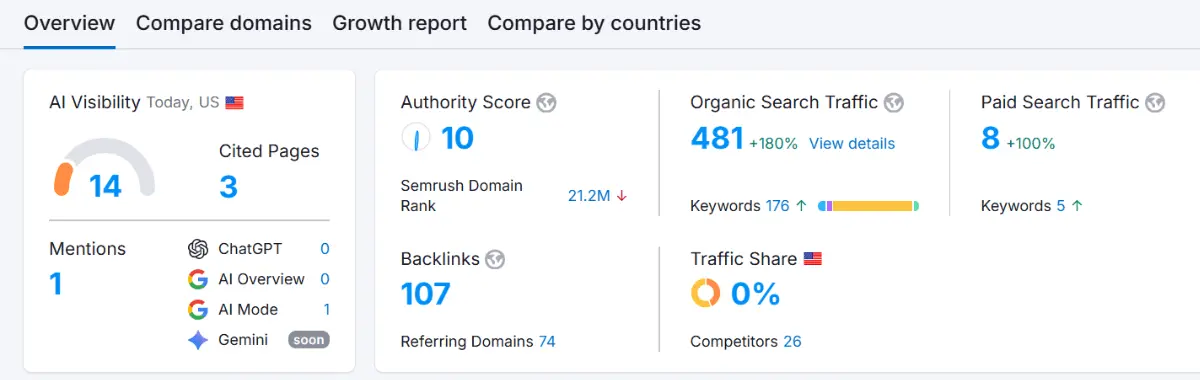Screen dimensions: 1200x380
Task: Click the Authority Score circular indicator icon
Action: coord(416,137)
